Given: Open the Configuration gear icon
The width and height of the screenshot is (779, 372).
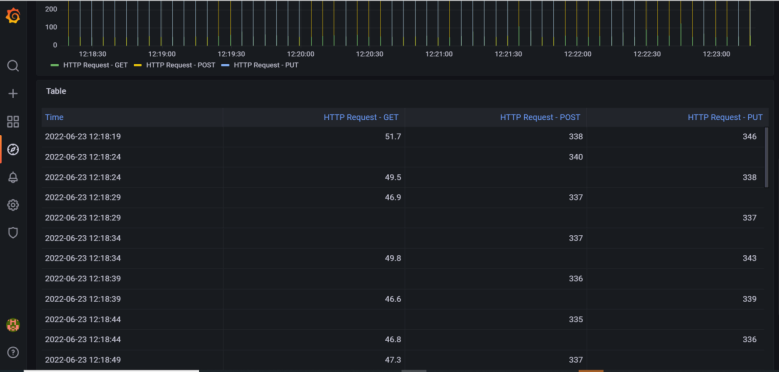Looking at the screenshot, I should (x=13, y=205).
